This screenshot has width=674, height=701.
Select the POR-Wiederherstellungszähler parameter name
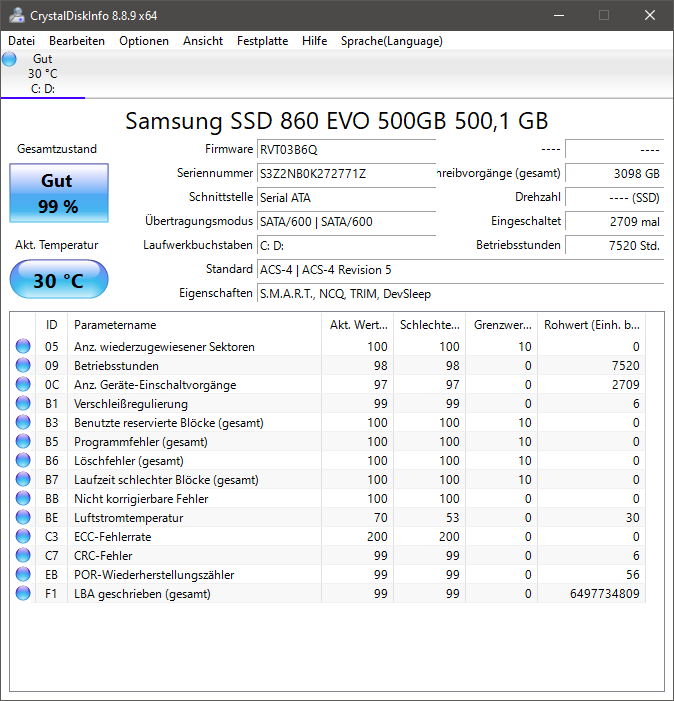pos(154,575)
